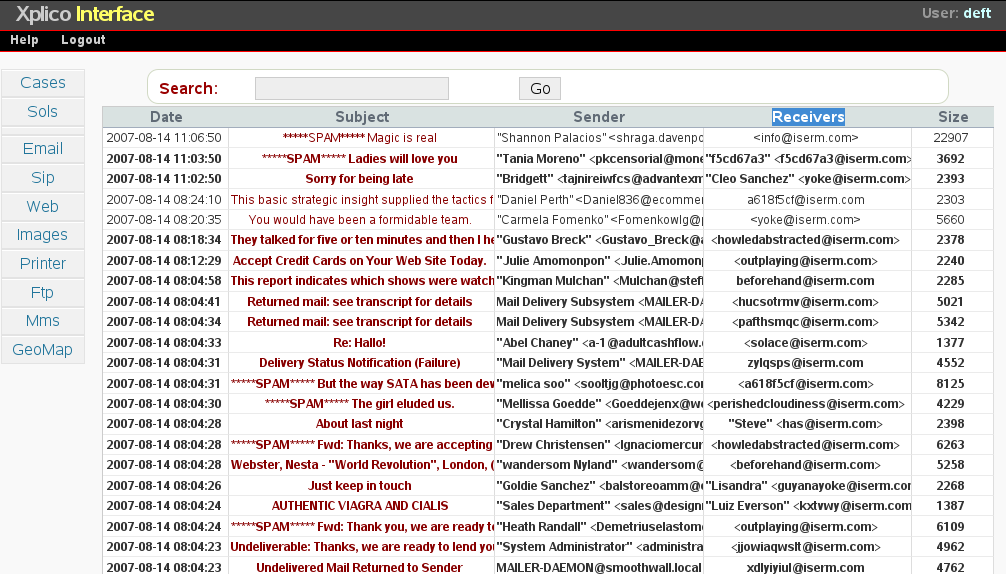Open the Web sidebar section

pyautogui.click(x=43, y=207)
